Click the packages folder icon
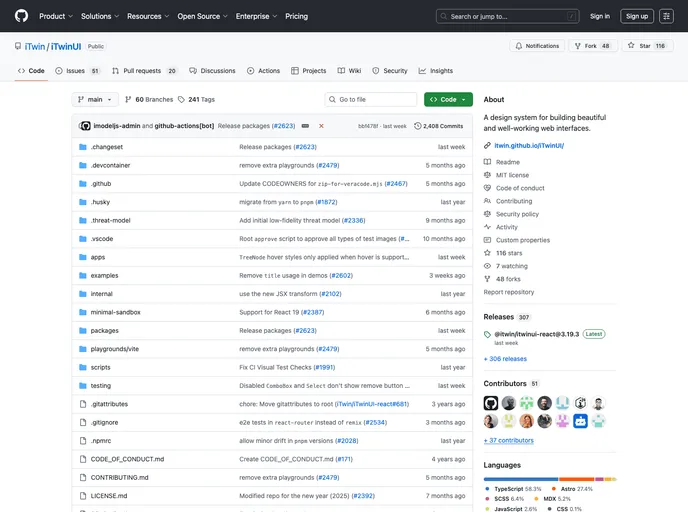Screen dimensions: 688x512 coord(82,330)
